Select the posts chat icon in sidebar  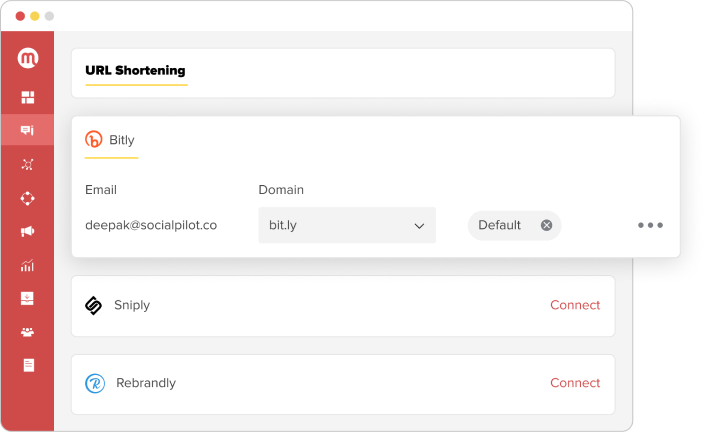click(28, 130)
